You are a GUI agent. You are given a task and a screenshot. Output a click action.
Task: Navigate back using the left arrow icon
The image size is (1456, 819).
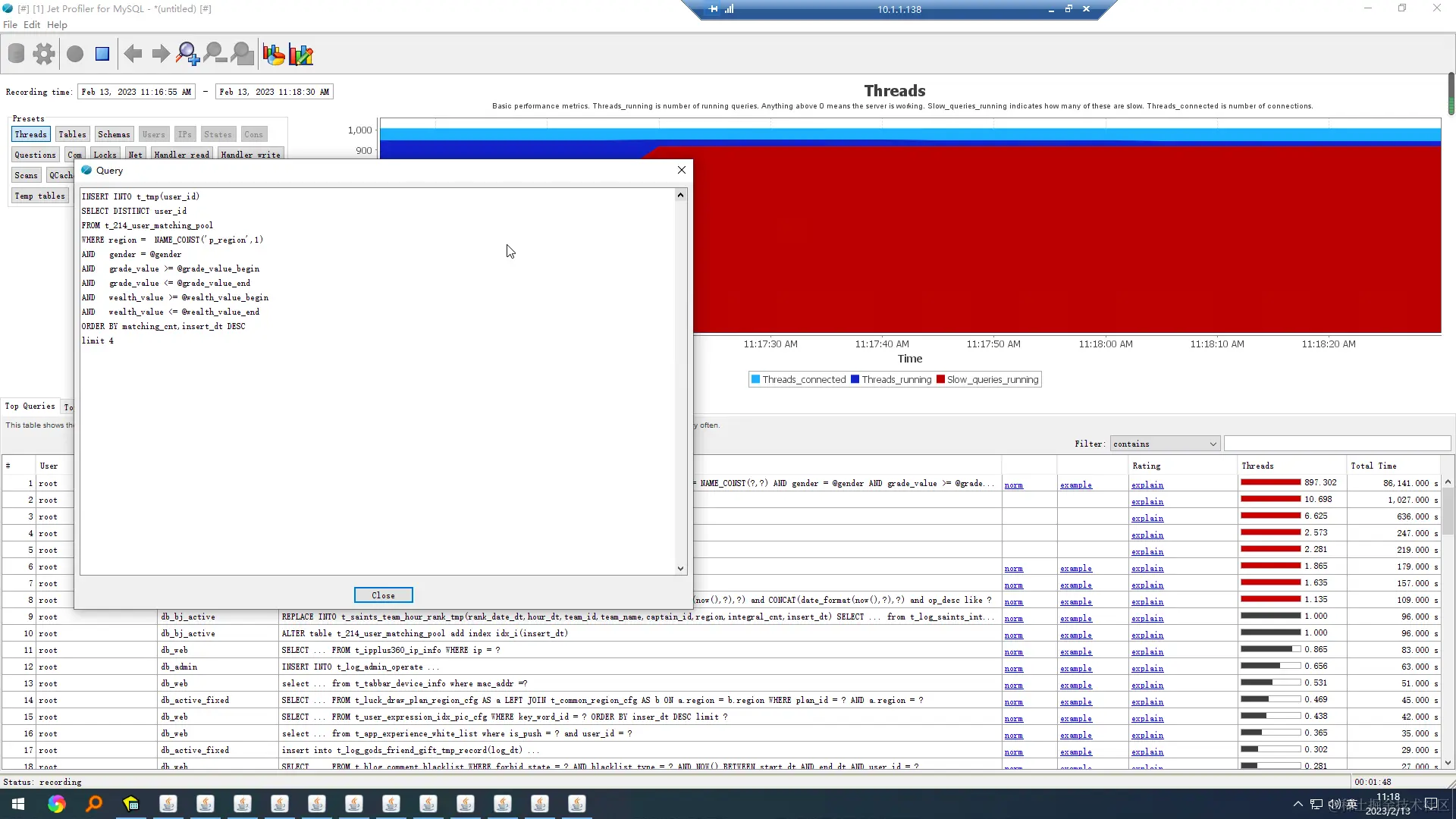[133, 53]
